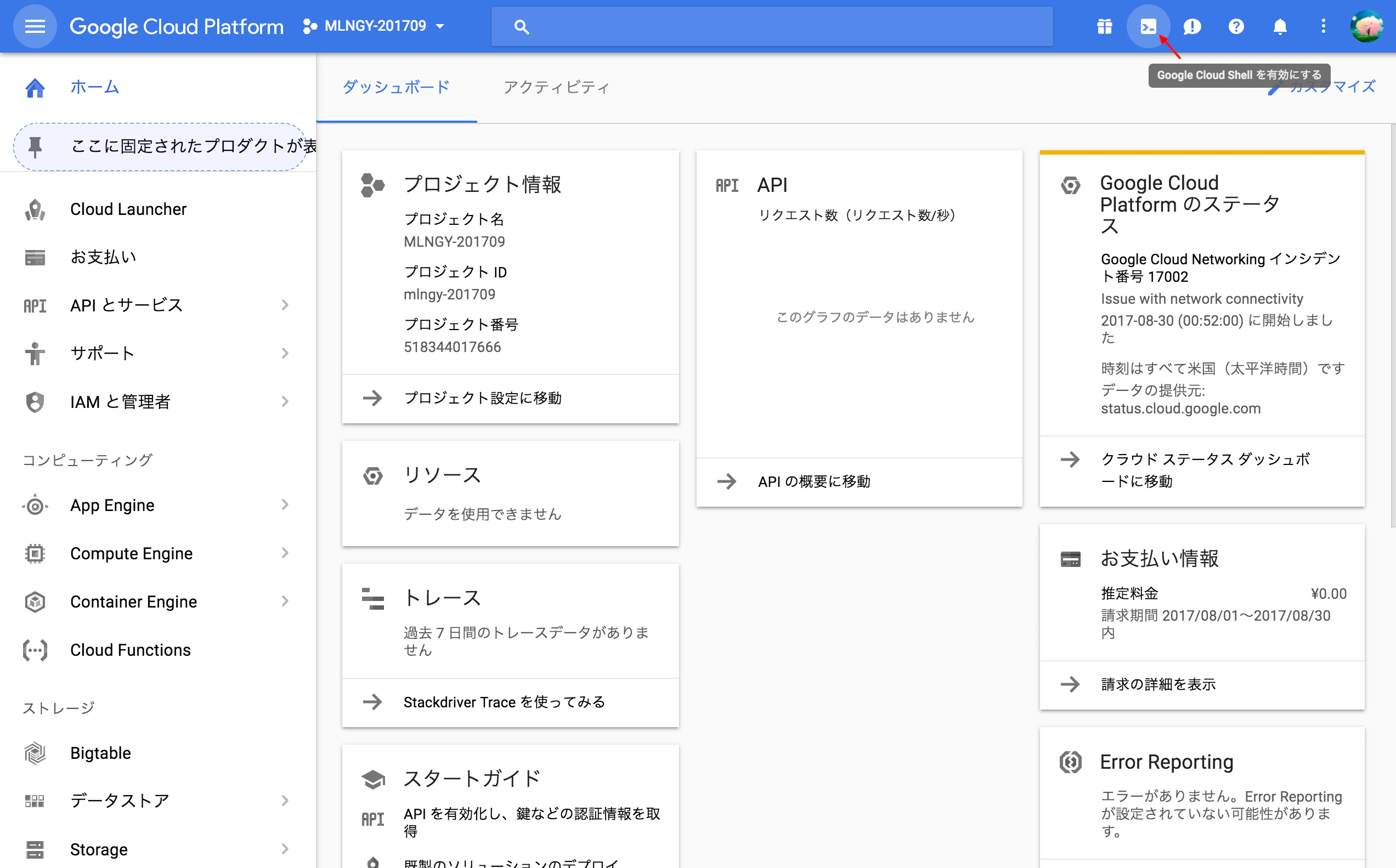Open Bigtable in the sidebar

click(x=100, y=753)
